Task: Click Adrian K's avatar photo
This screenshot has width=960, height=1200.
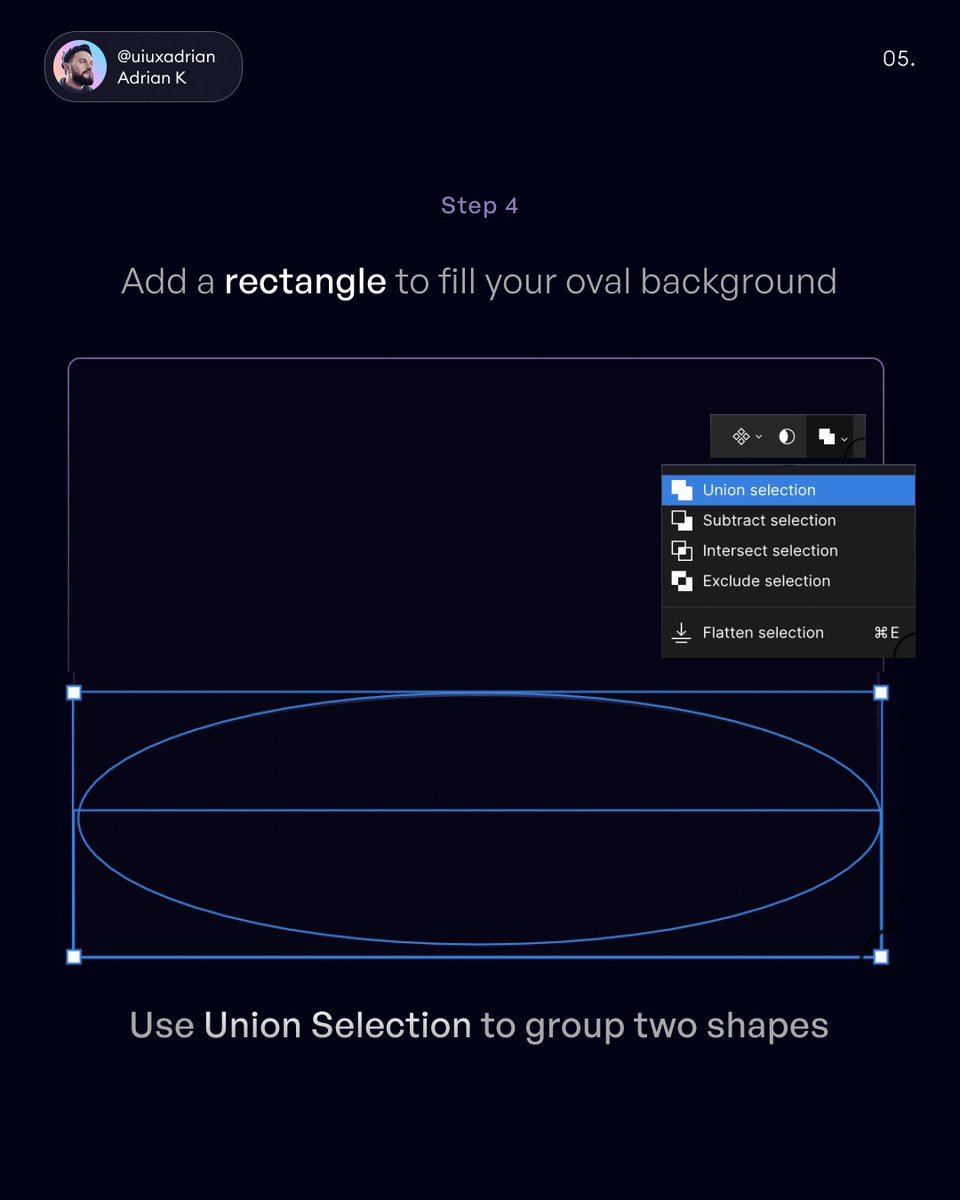Action: 80,67
